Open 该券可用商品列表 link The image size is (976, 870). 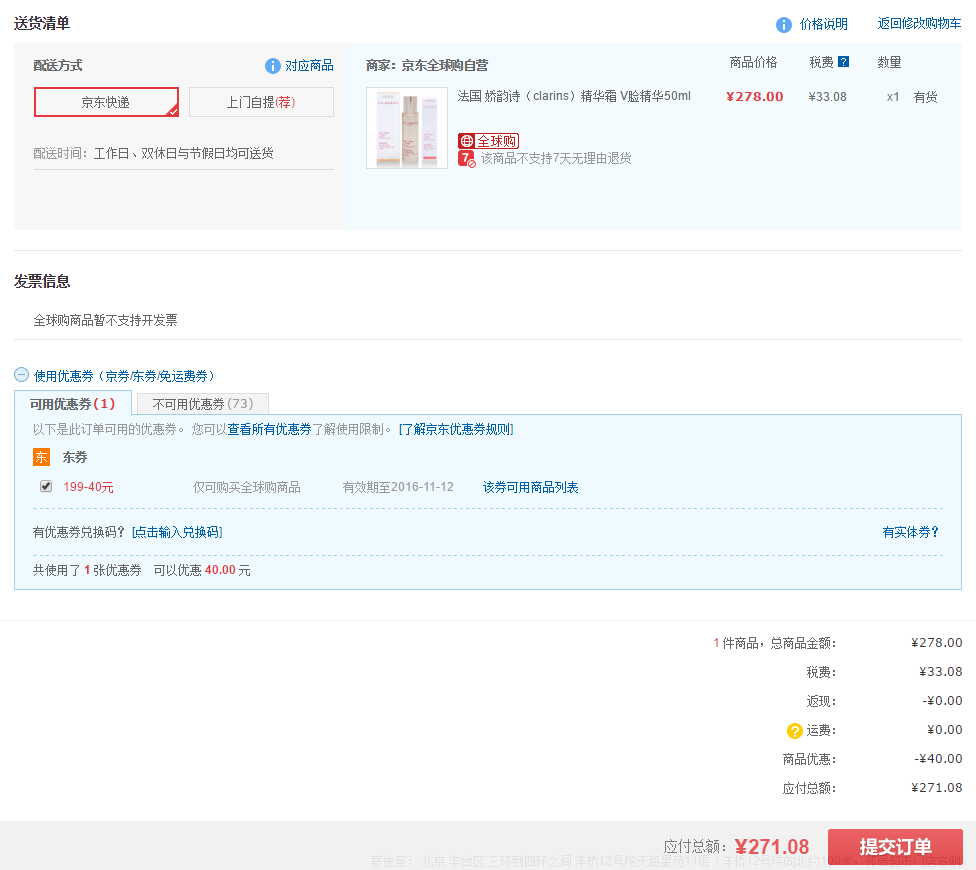[530, 487]
